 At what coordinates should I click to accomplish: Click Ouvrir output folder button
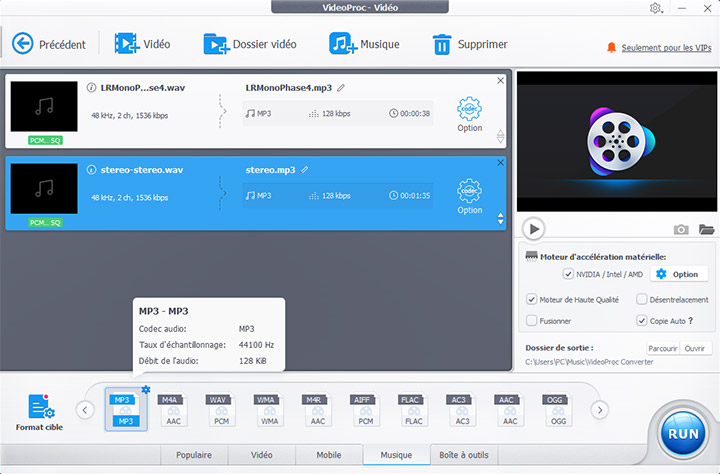[695, 348]
